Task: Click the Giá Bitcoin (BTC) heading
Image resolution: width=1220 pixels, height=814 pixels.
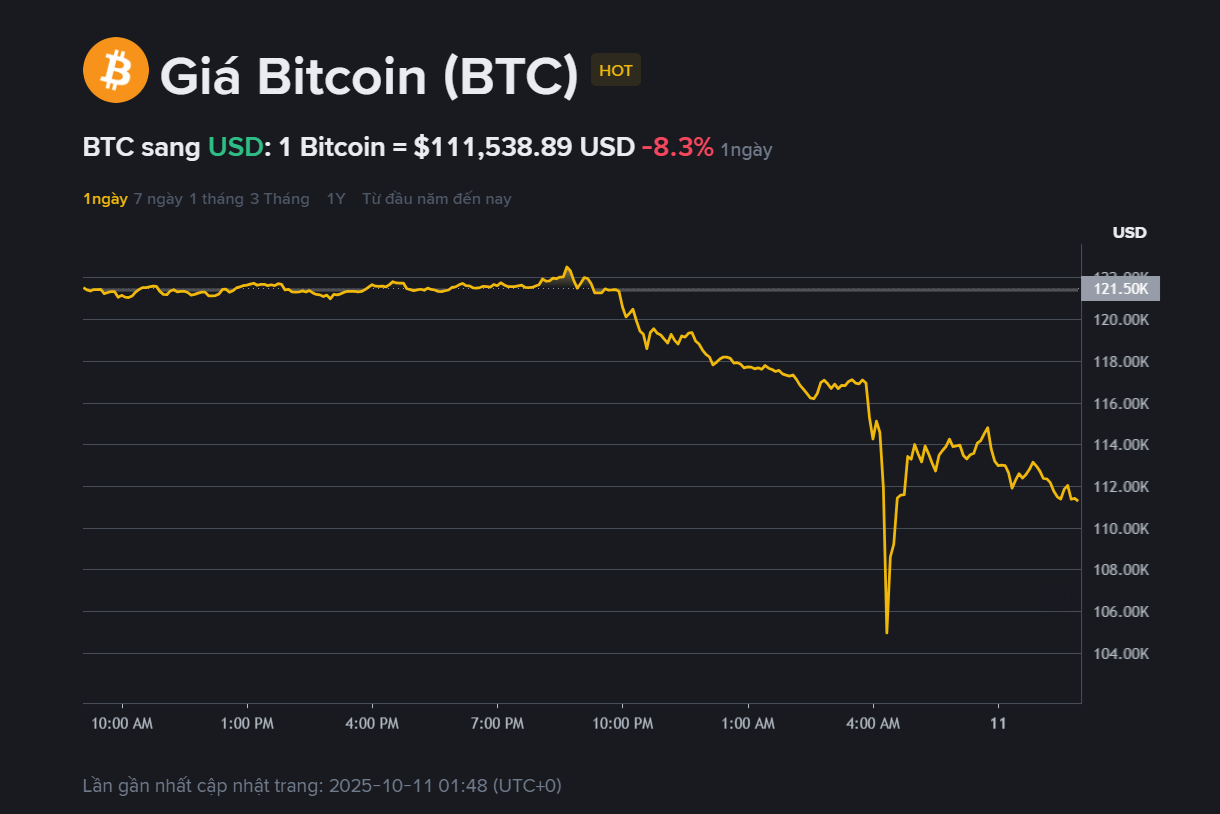Action: (371, 75)
